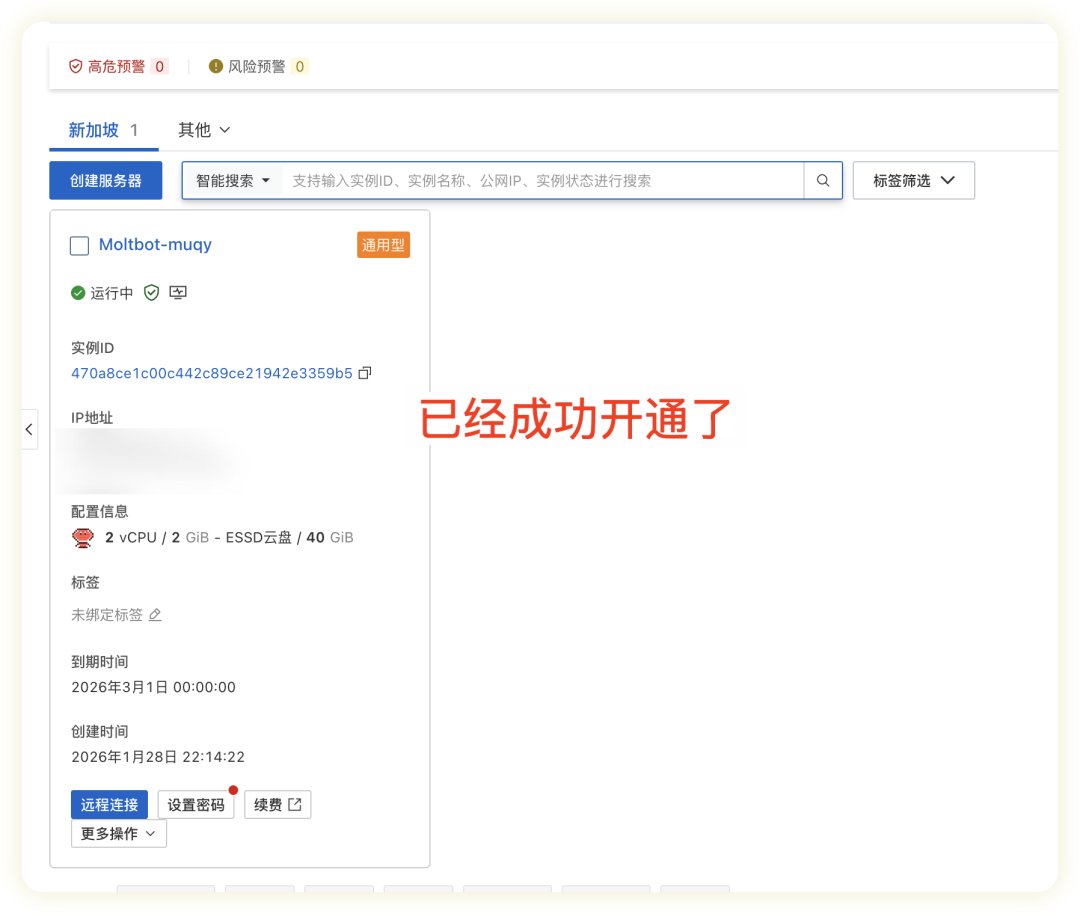Viewport: 1080px width, 914px height.
Task: Focus the instance search input field
Action: point(540,181)
